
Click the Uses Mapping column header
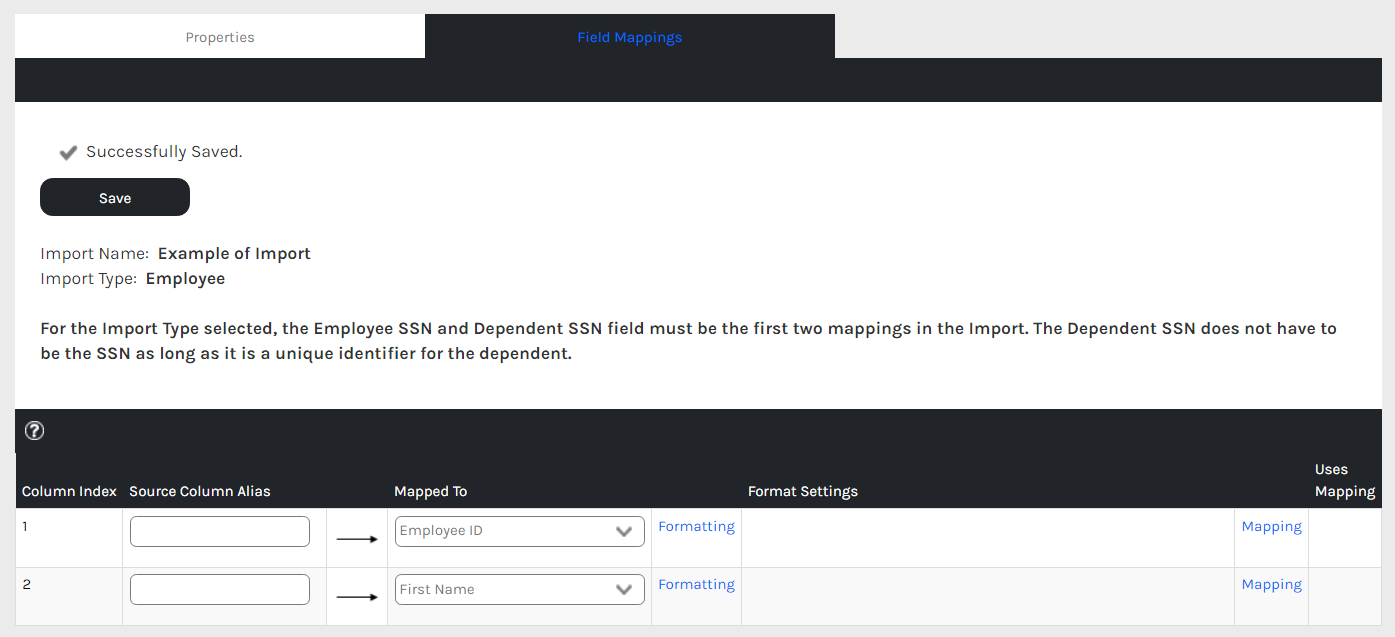point(1345,480)
